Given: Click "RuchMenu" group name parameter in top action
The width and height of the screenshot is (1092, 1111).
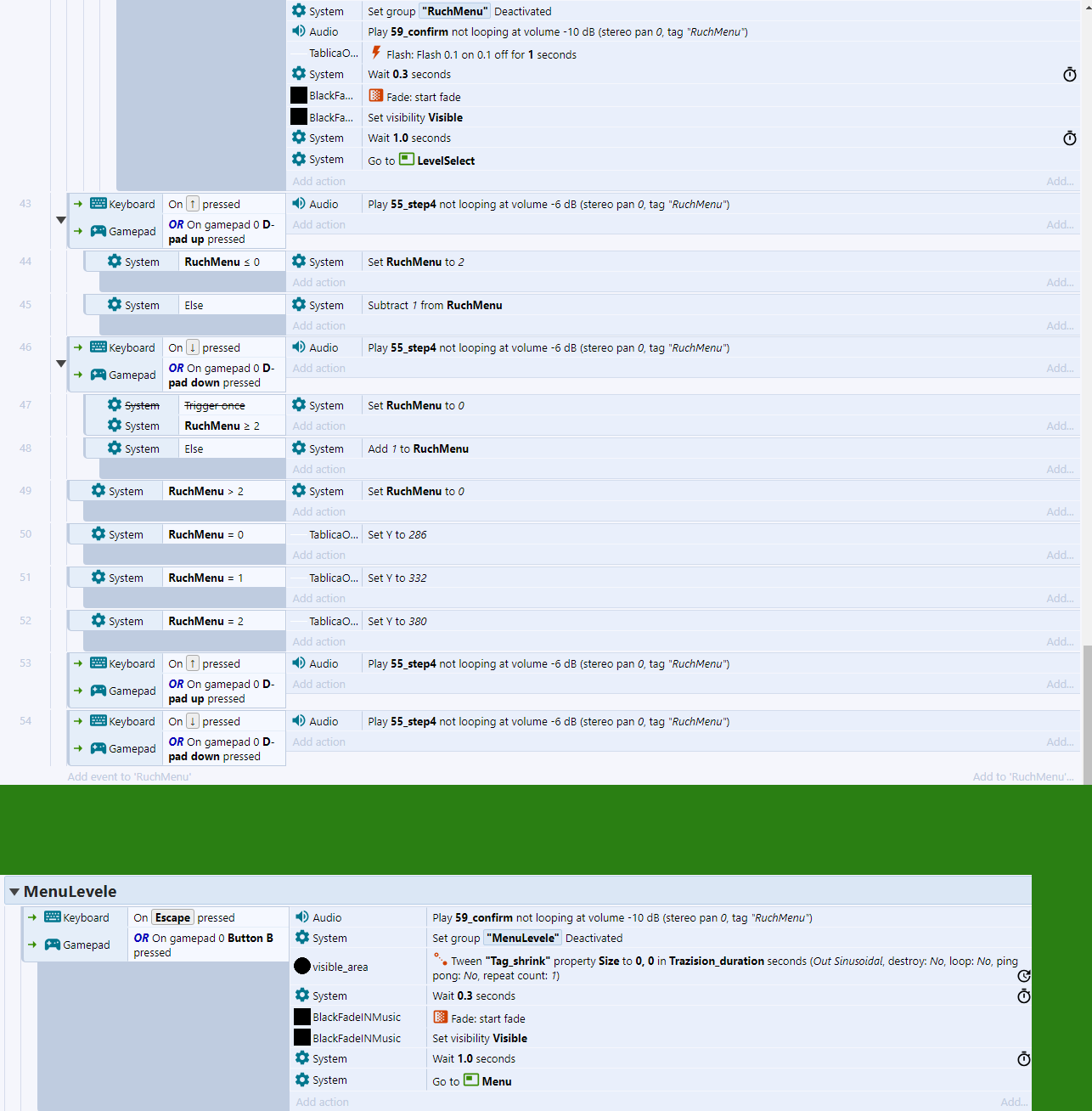Looking at the screenshot, I should (457, 11).
